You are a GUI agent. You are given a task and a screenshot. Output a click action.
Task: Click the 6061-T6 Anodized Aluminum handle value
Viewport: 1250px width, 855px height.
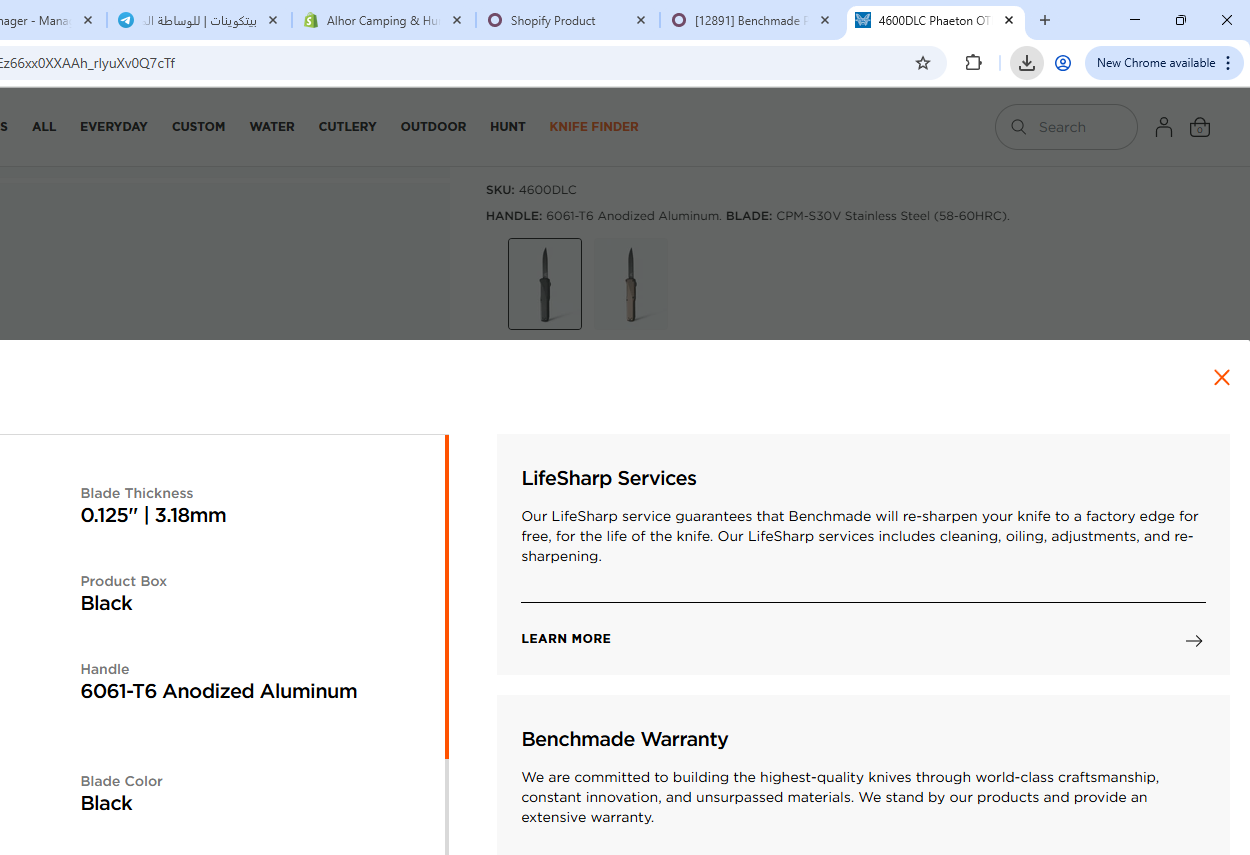tap(219, 691)
